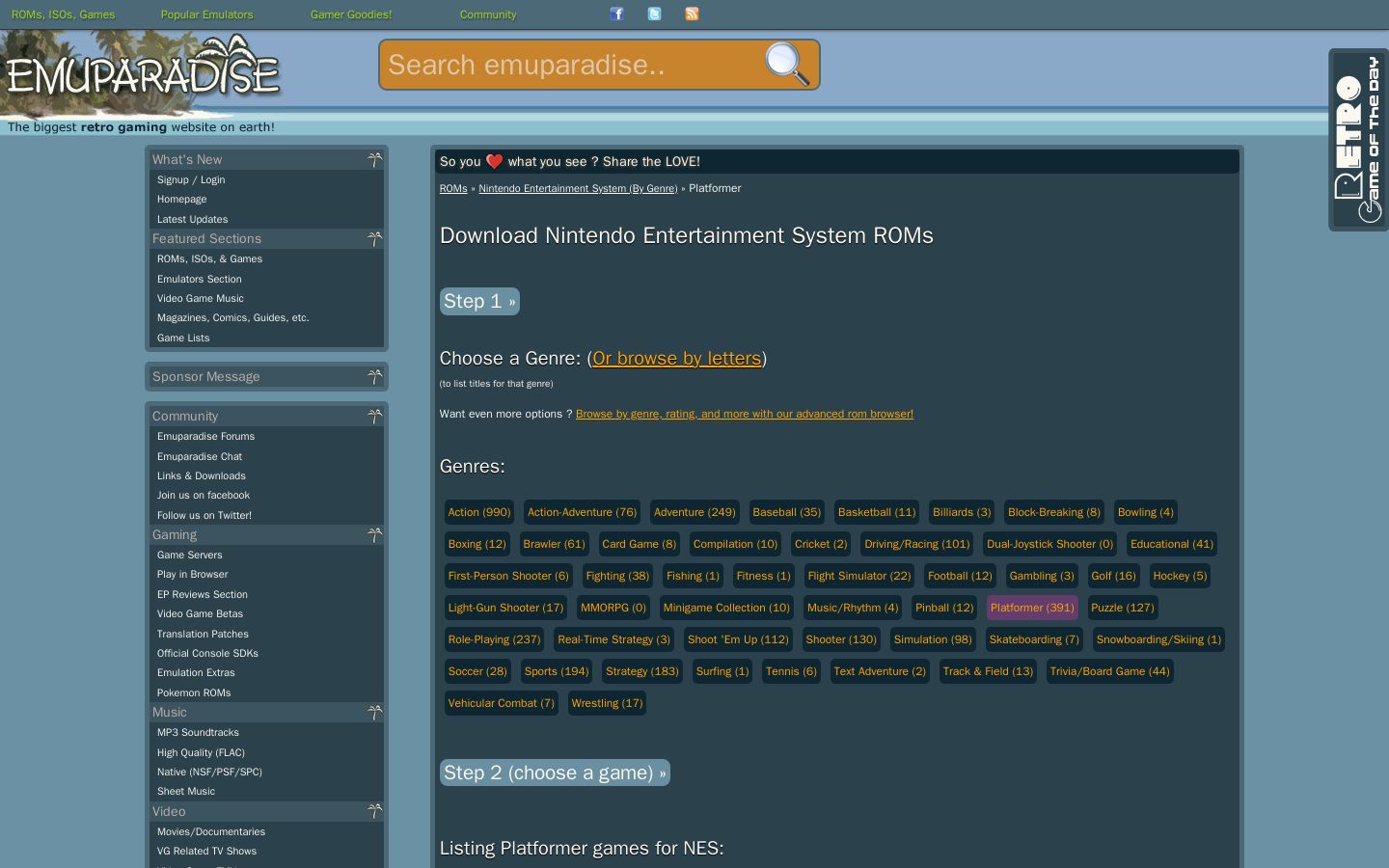1389x868 pixels.
Task: Focus the Search emuparadise field
Action: click(x=571, y=65)
